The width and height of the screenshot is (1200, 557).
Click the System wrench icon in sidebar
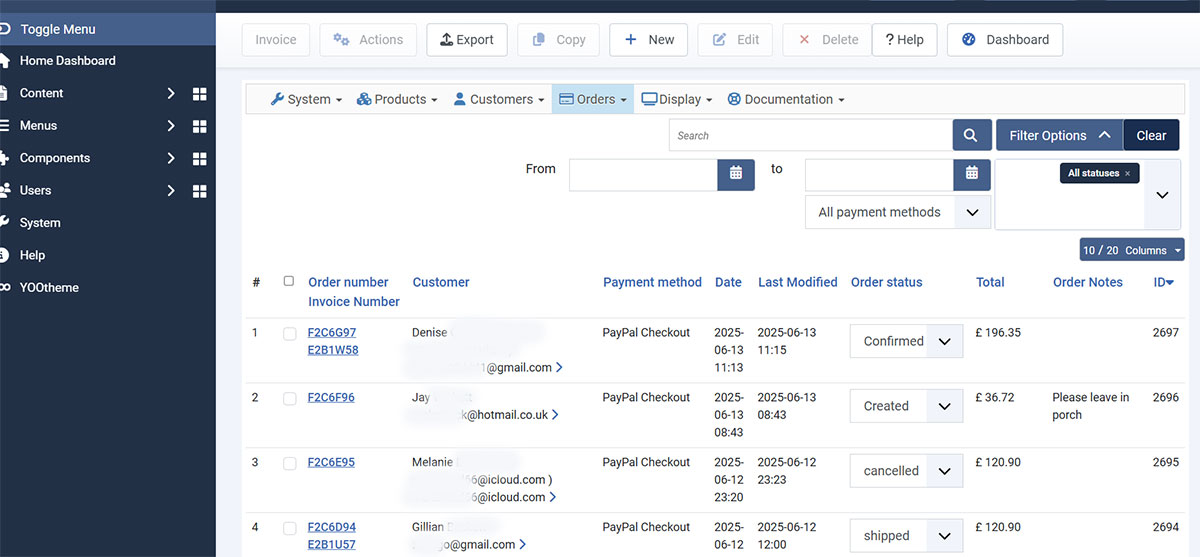(x=5, y=222)
